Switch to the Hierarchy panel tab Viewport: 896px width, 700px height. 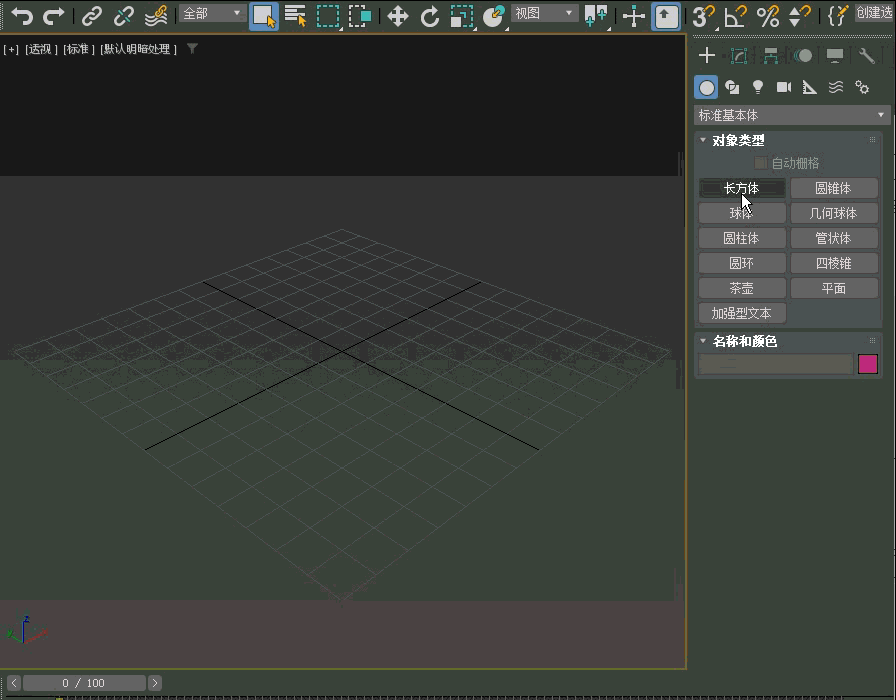tap(771, 55)
